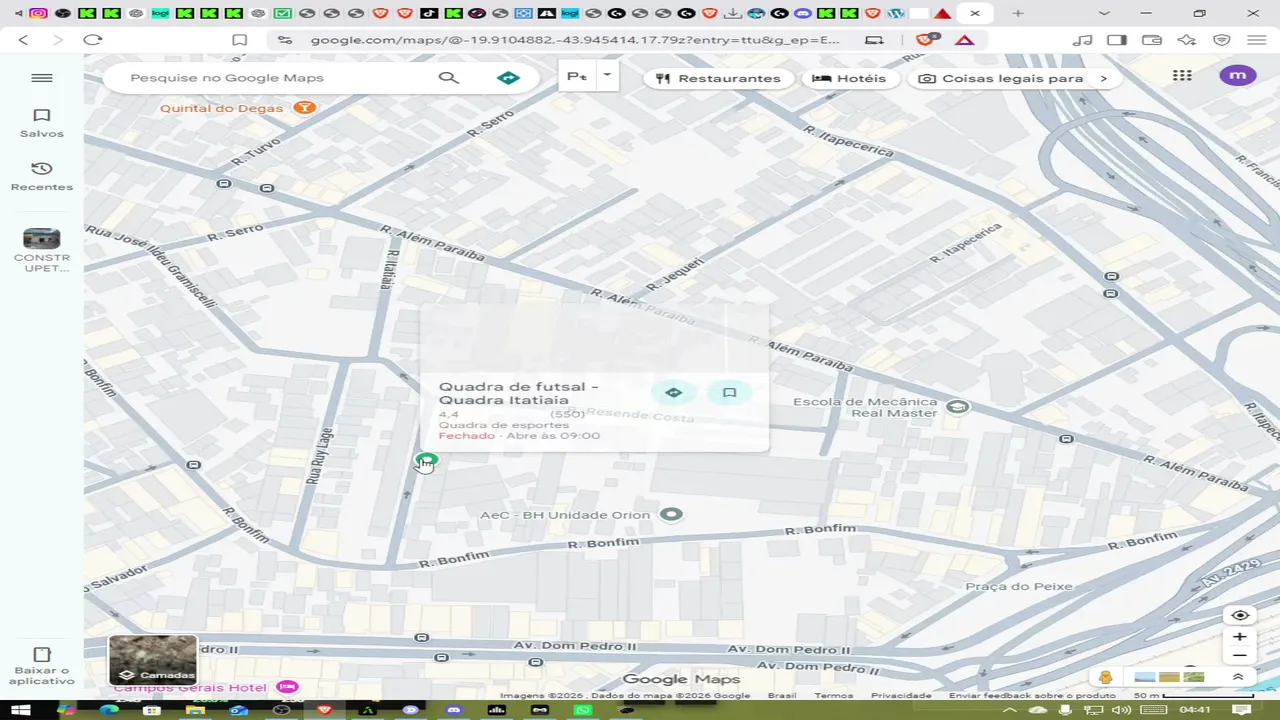Open the Campos Gerais Hotel pin

click(288, 687)
